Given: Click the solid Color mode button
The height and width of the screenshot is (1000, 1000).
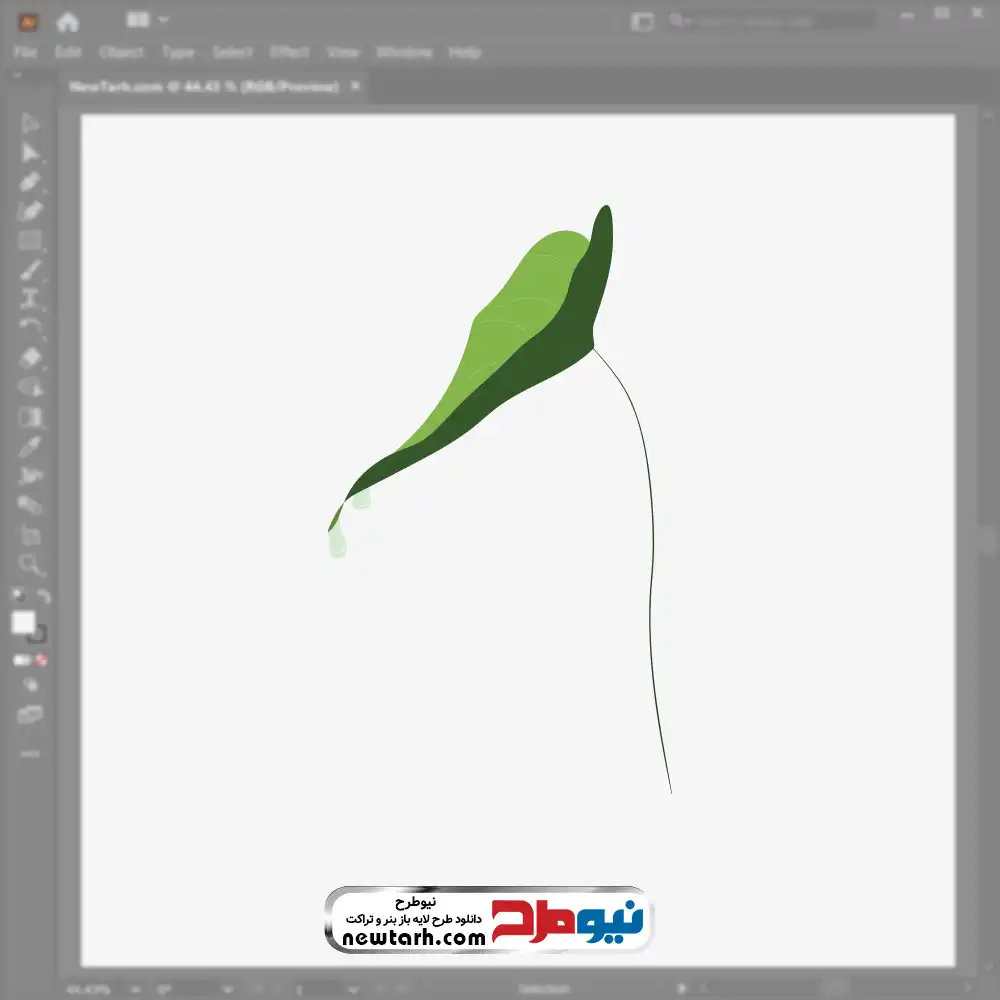Looking at the screenshot, I should 21,660.
